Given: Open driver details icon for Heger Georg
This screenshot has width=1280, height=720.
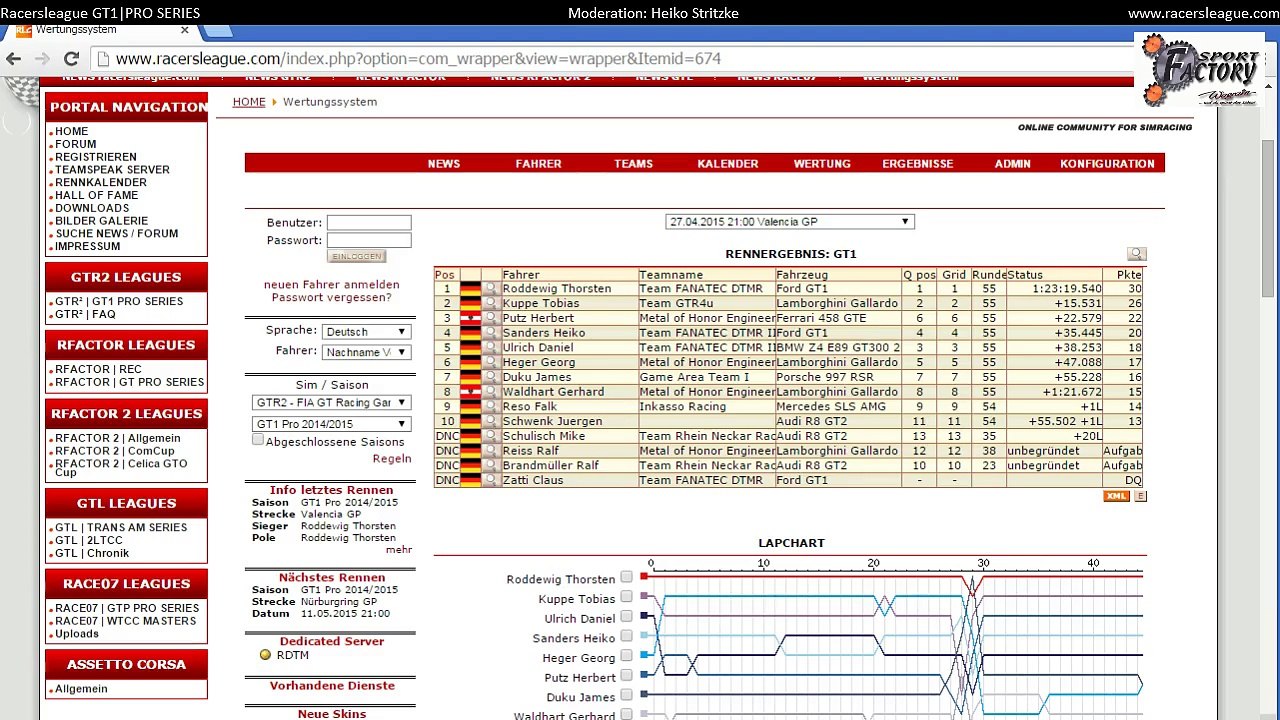Looking at the screenshot, I should (490, 362).
